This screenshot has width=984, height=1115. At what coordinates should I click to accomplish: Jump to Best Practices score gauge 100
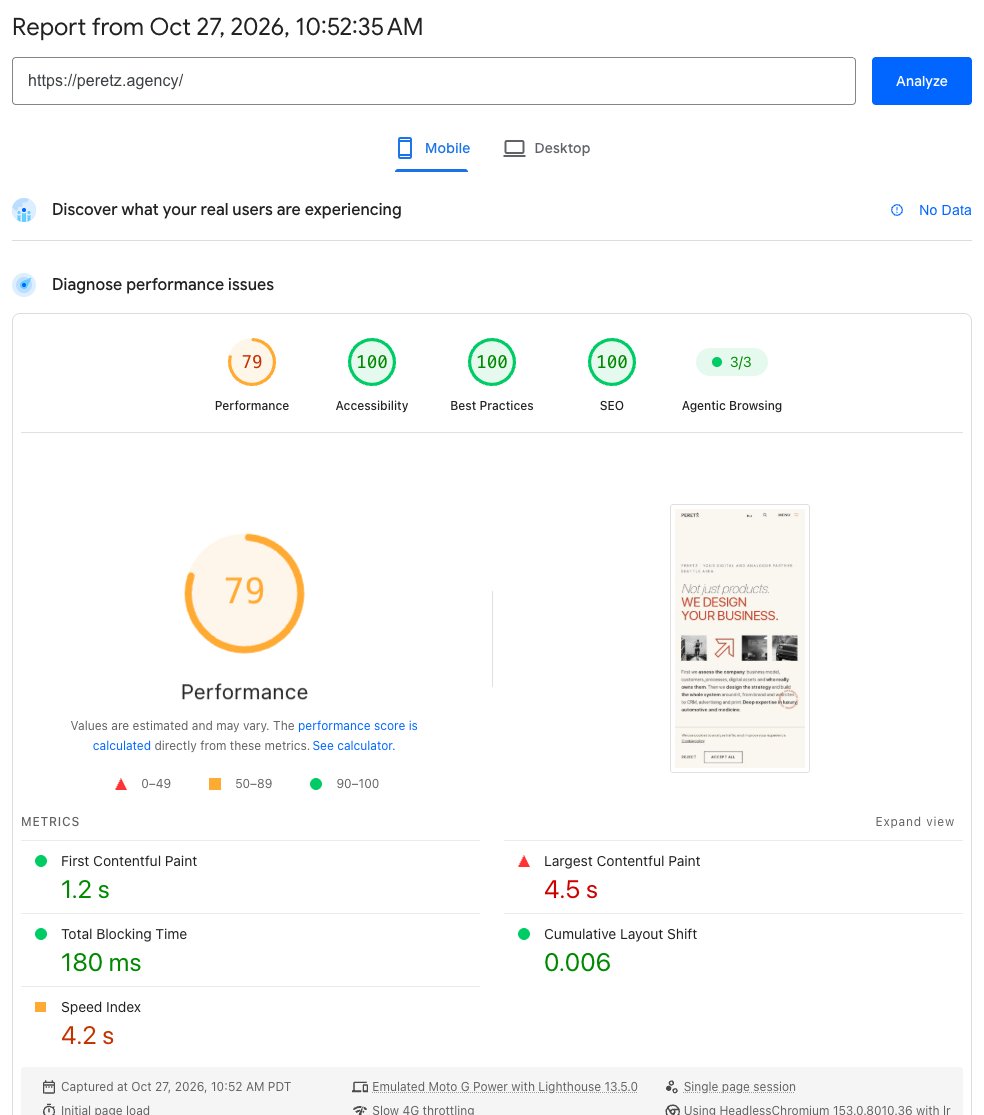[492, 362]
